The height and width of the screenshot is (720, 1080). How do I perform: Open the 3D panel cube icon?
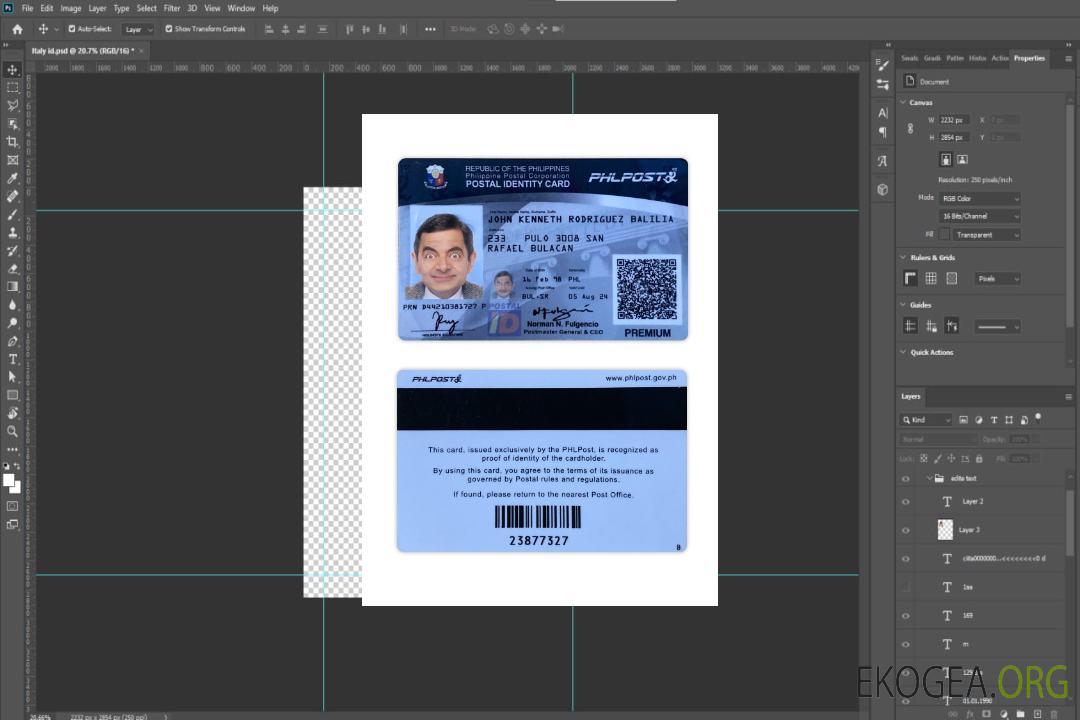click(882, 189)
